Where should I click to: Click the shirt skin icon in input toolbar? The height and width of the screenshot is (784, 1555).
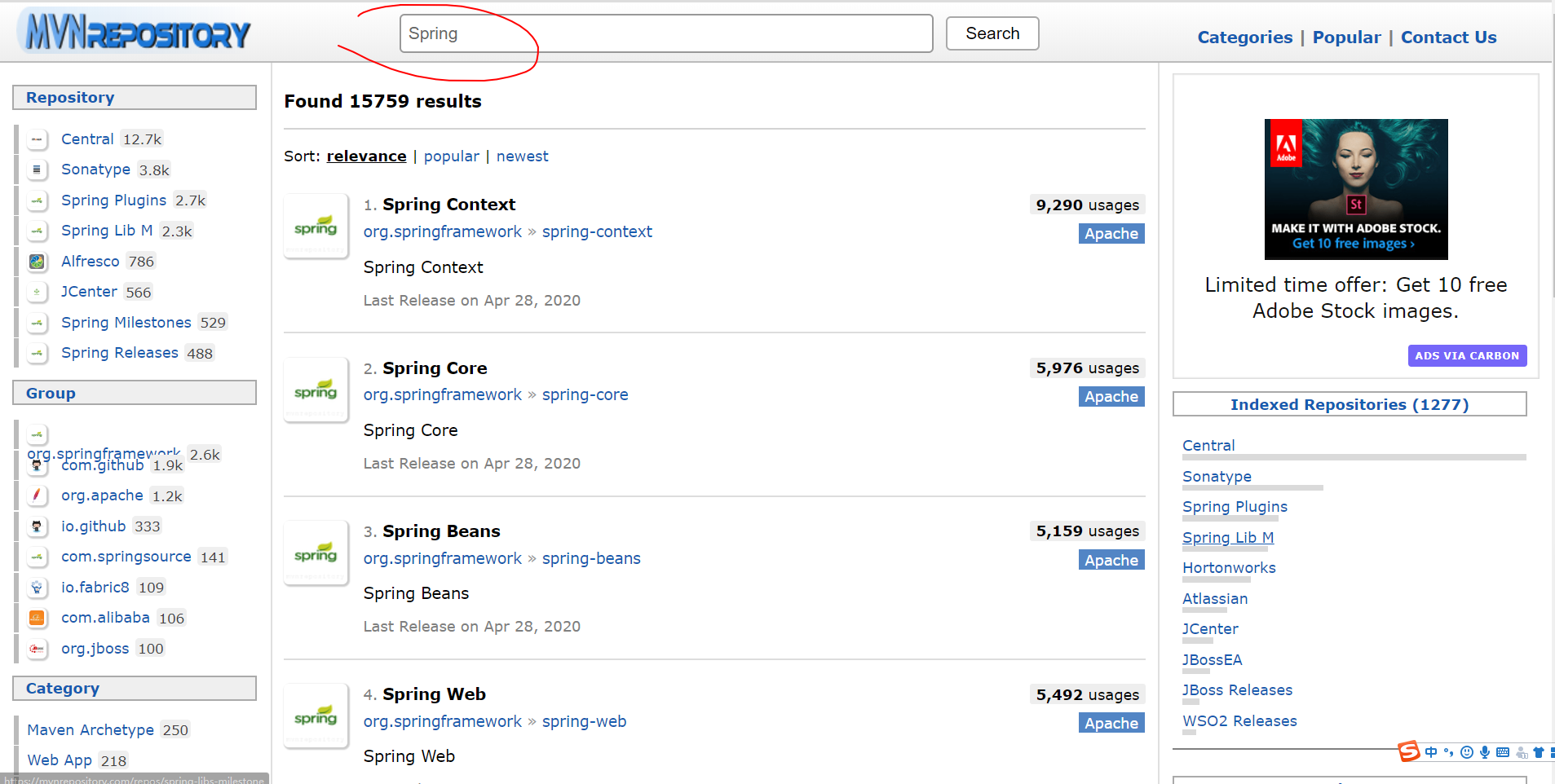pos(1539,752)
